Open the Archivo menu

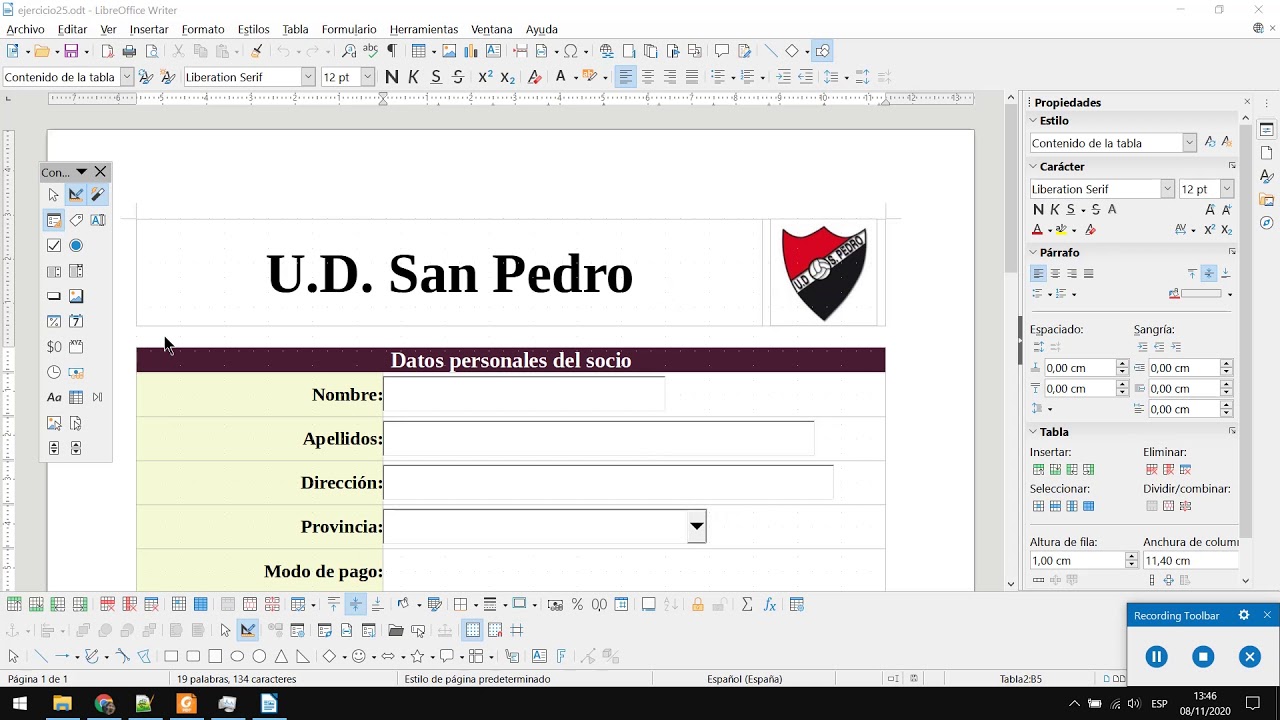[25, 29]
